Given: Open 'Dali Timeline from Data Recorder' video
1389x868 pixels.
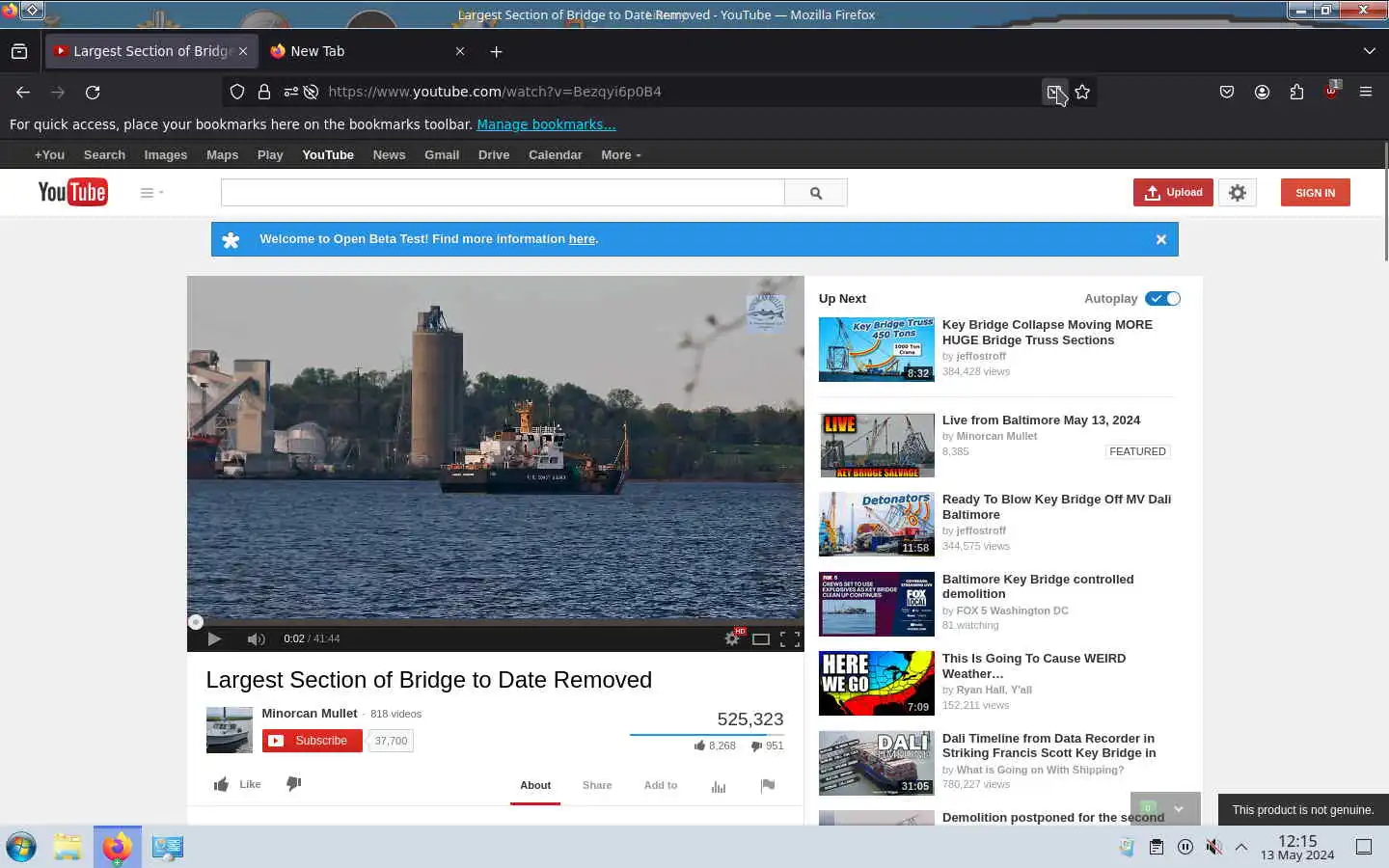Looking at the screenshot, I should click(x=1049, y=746).
